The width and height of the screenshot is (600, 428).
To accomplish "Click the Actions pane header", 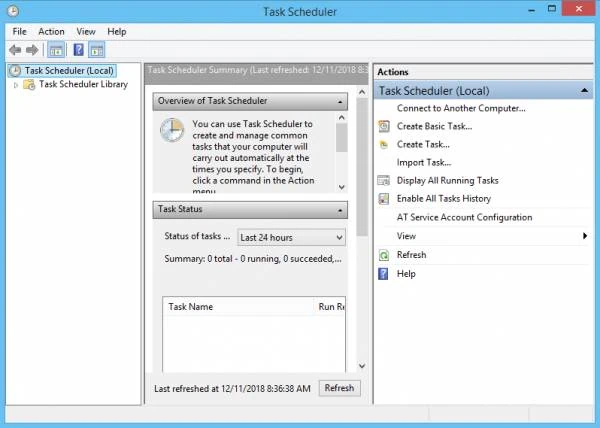I will tap(483, 72).
